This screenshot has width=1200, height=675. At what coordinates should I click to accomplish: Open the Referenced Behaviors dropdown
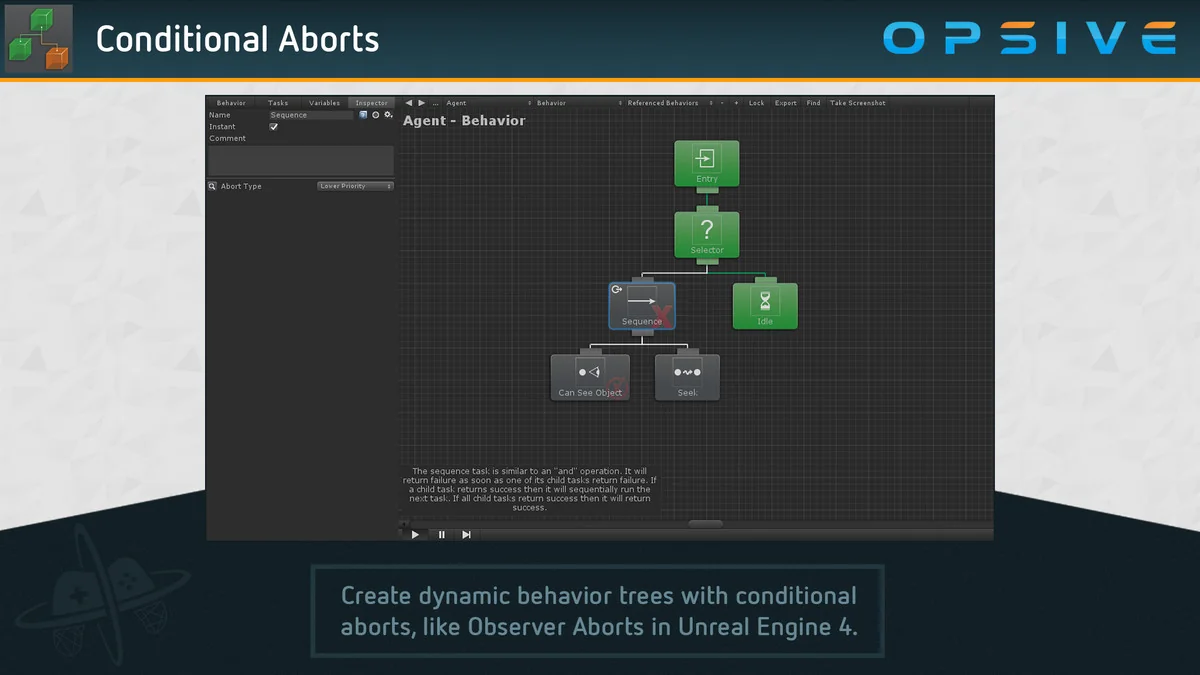click(663, 103)
